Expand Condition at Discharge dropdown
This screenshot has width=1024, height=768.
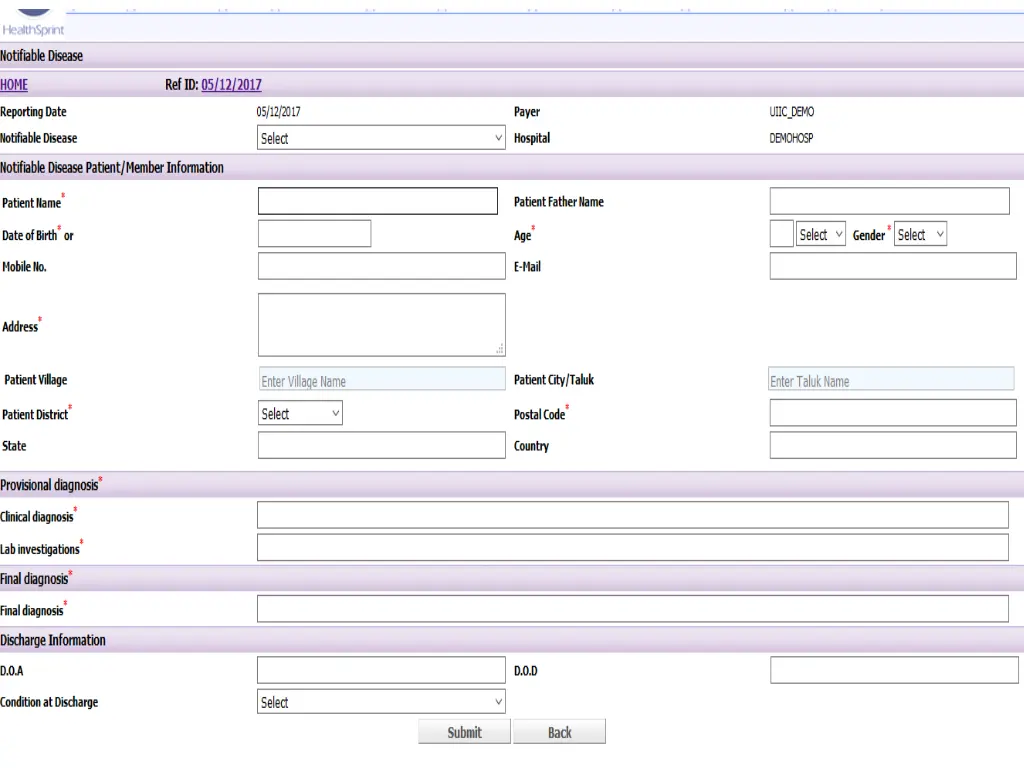tap(381, 702)
